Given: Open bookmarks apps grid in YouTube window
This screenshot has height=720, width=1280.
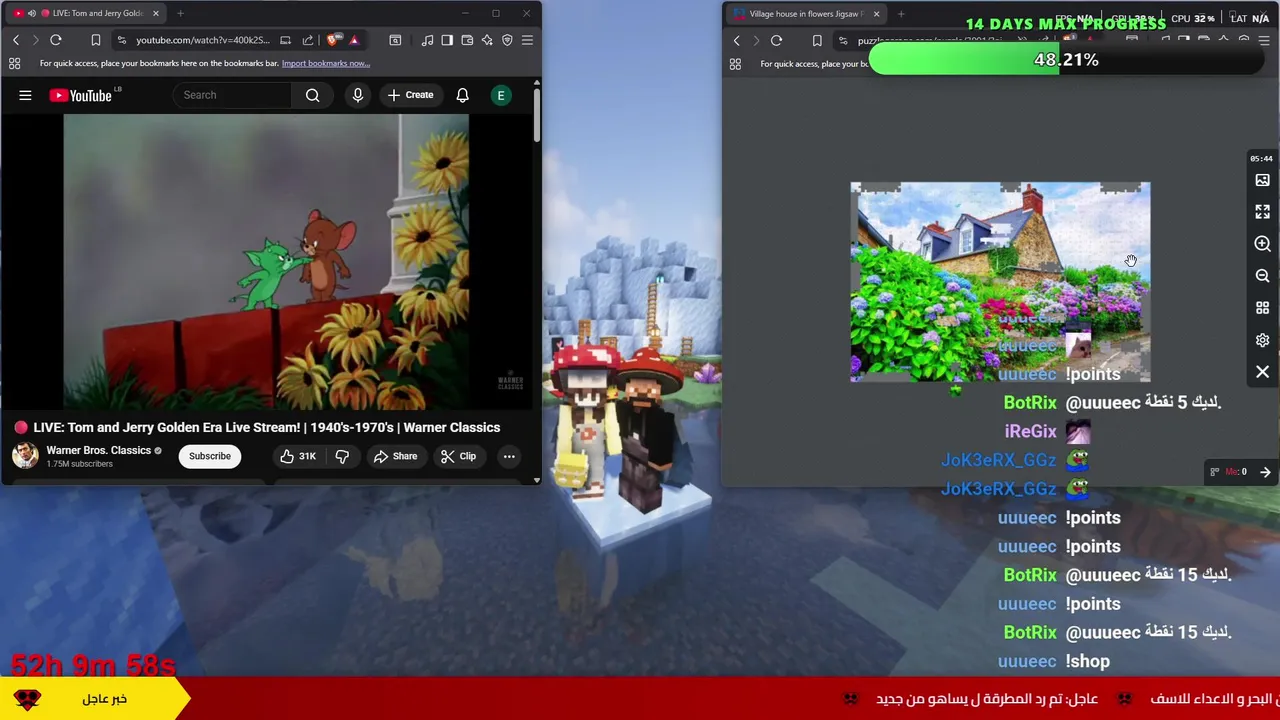Looking at the screenshot, I should (15, 63).
